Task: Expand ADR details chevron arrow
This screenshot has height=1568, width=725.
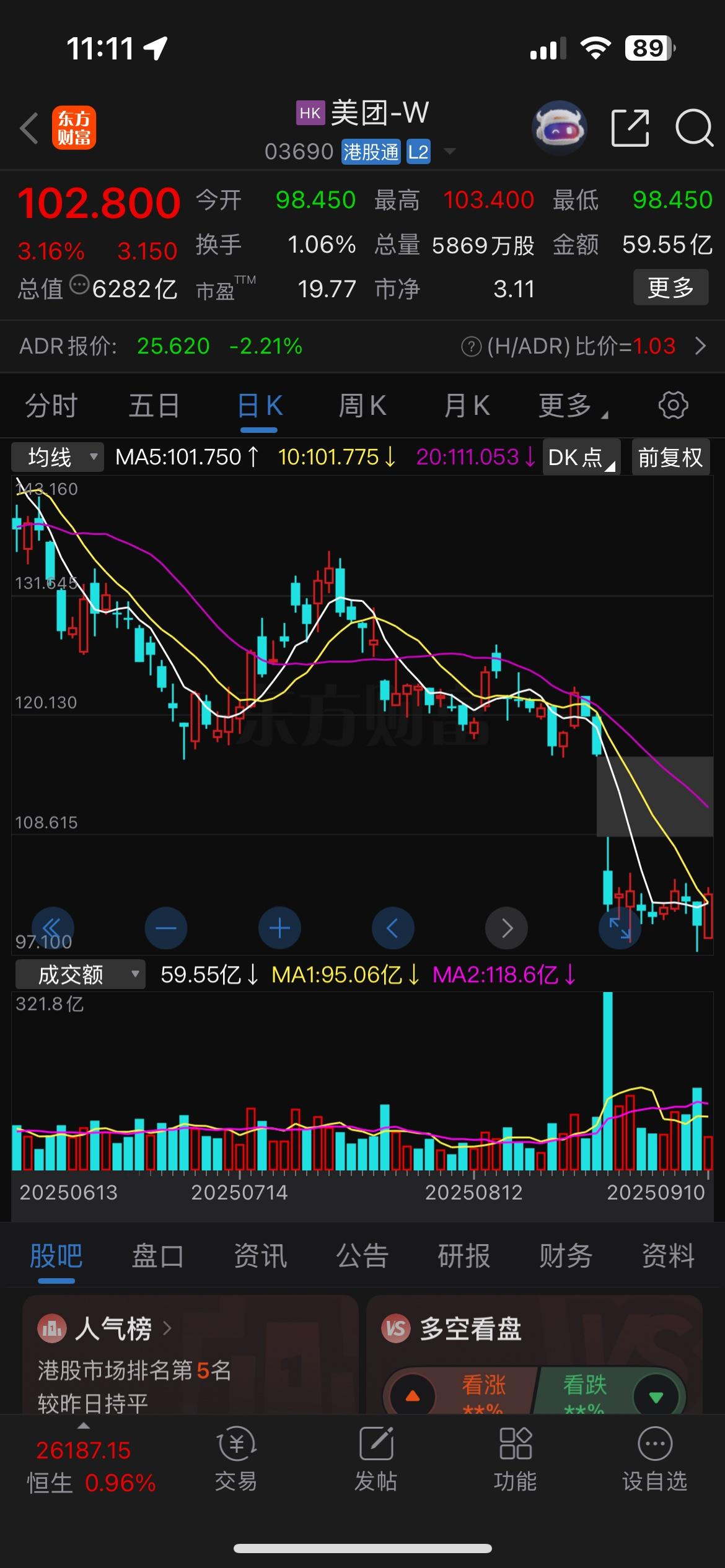Action: (700, 346)
